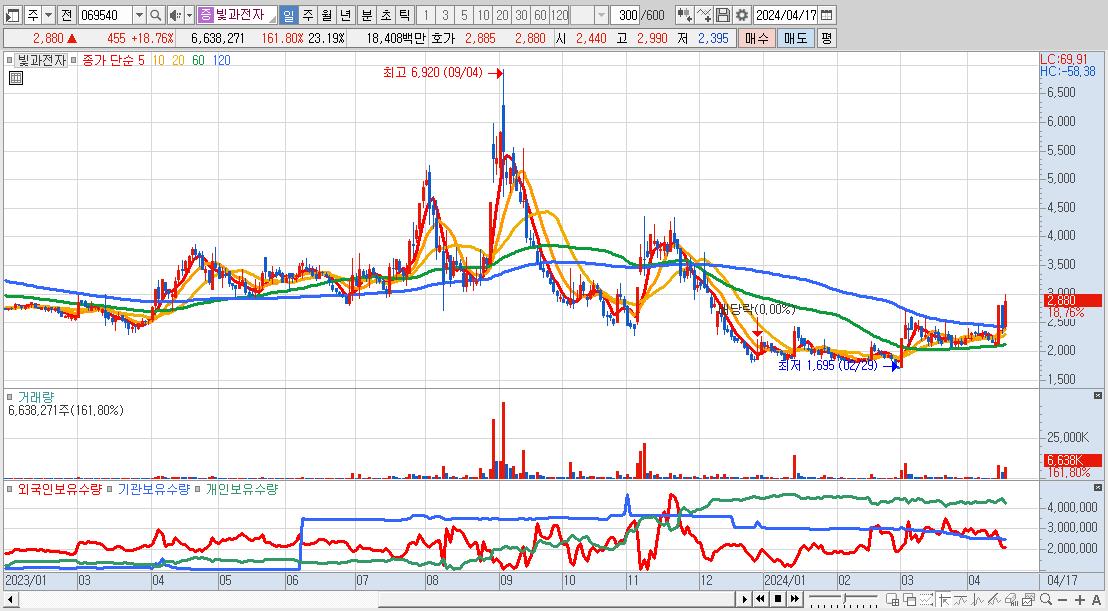Click the speaker sound icon
Image resolution: width=1108 pixels, height=611 pixels.
coord(176,15)
